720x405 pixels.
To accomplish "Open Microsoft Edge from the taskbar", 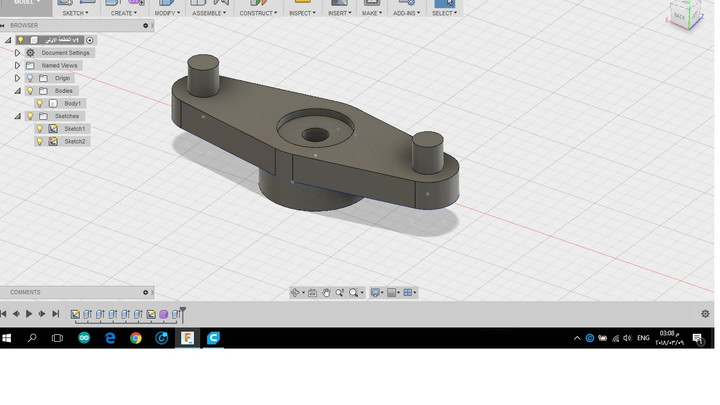I will [x=110, y=338].
